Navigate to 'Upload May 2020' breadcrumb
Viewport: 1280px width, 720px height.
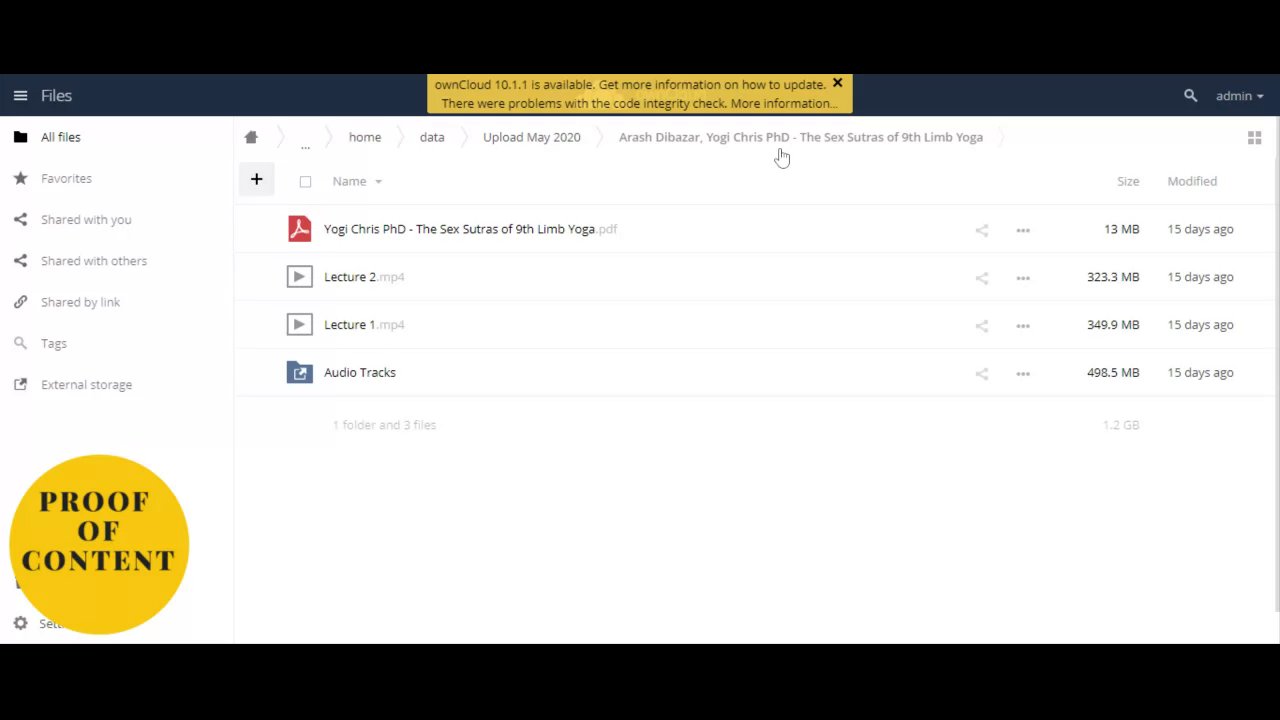pyautogui.click(x=532, y=137)
